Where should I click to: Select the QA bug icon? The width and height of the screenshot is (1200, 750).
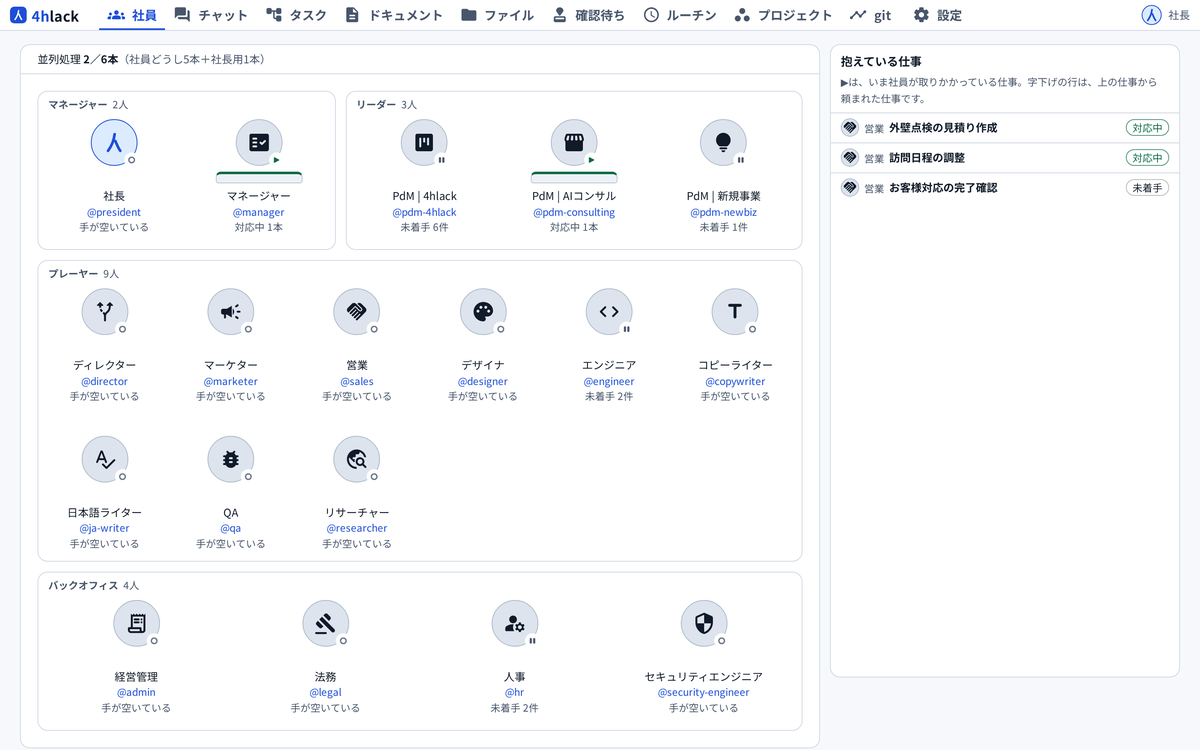point(231,459)
